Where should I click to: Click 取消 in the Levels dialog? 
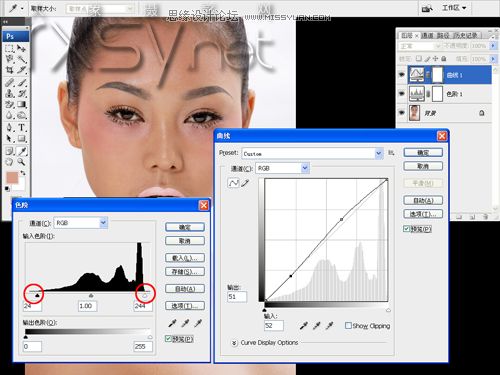click(x=185, y=241)
